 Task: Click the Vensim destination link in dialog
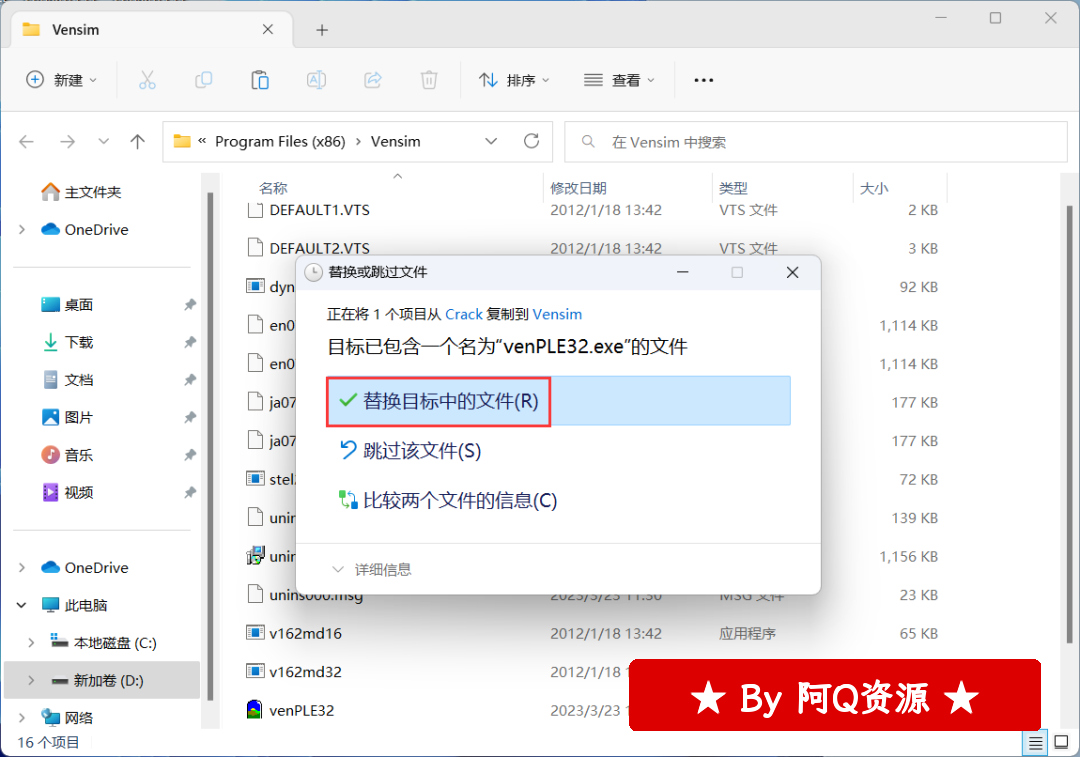[x=557, y=315]
